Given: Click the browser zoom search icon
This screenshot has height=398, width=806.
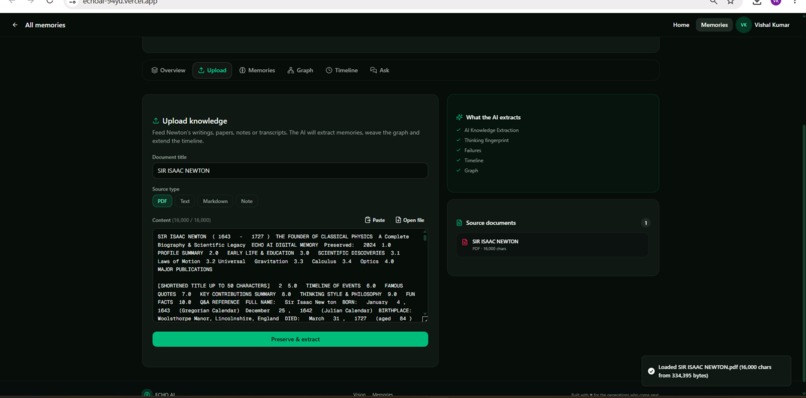Looking at the screenshot, I should coord(713,2).
